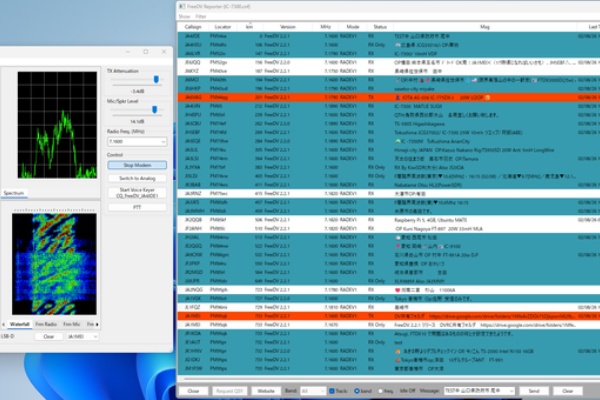Select the sasebo-city miyake row
Image resolution: width=600 pixels, height=400 pixels.
(x=389, y=88)
